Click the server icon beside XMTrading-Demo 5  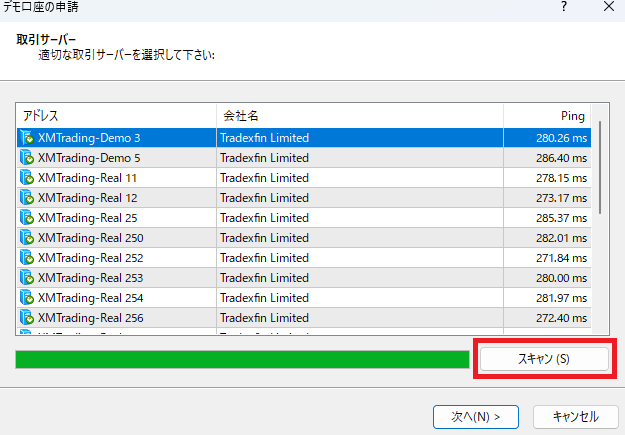click(27, 158)
